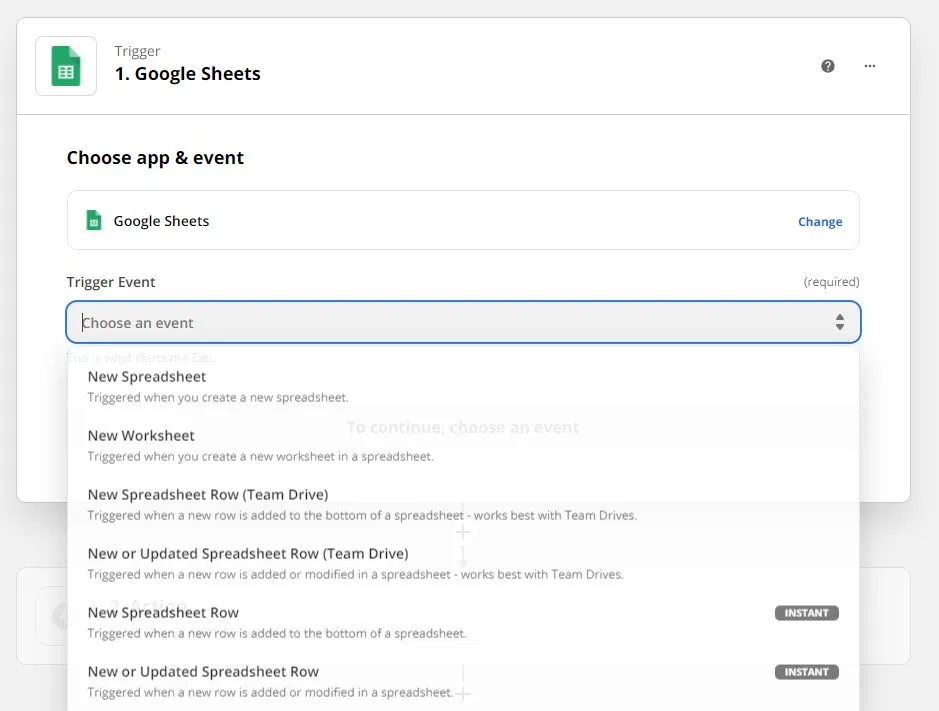939x711 pixels.
Task: Click the Change link for Google Sheets
Action: click(820, 222)
